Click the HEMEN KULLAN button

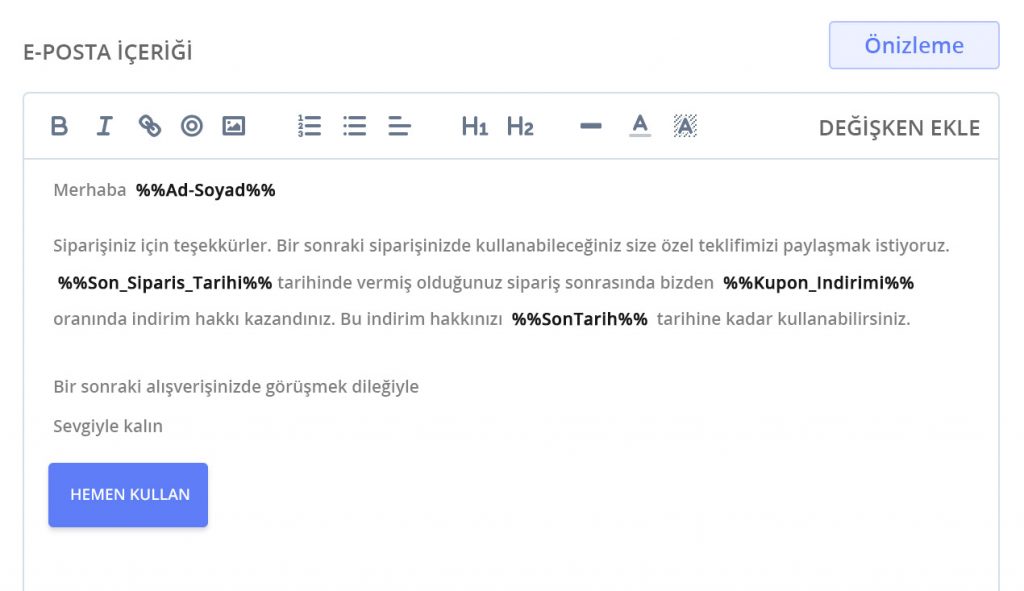[x=128, y=495]
